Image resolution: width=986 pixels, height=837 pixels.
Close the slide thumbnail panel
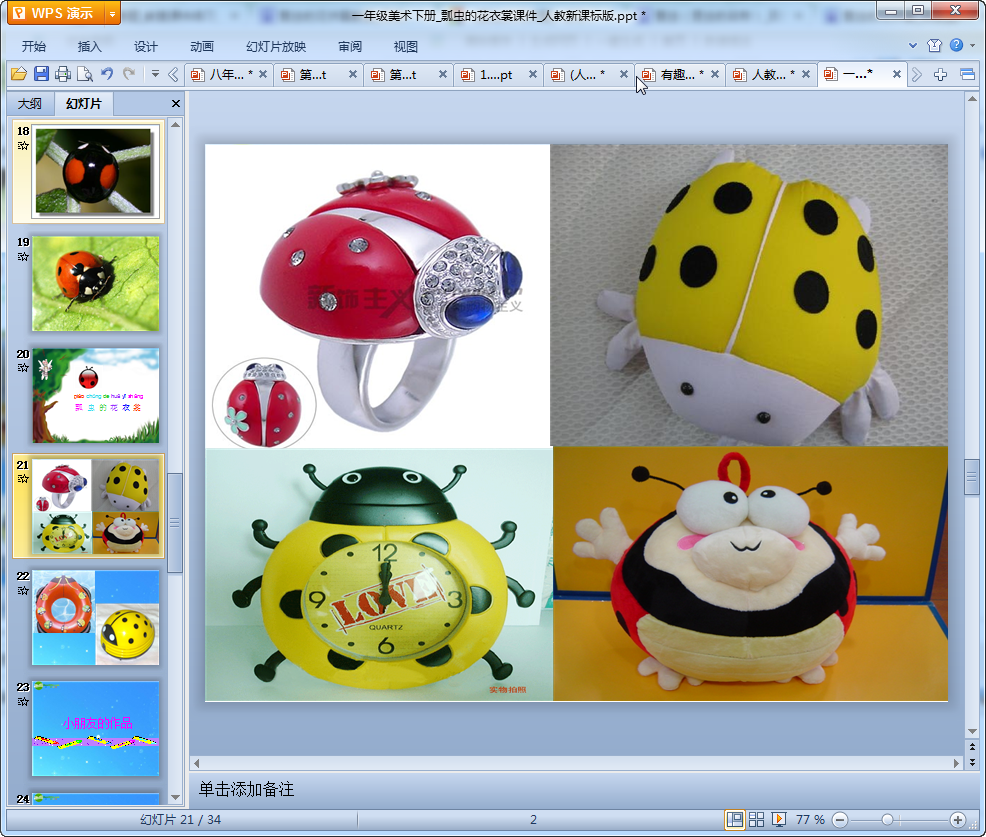(x=176, y=104)
